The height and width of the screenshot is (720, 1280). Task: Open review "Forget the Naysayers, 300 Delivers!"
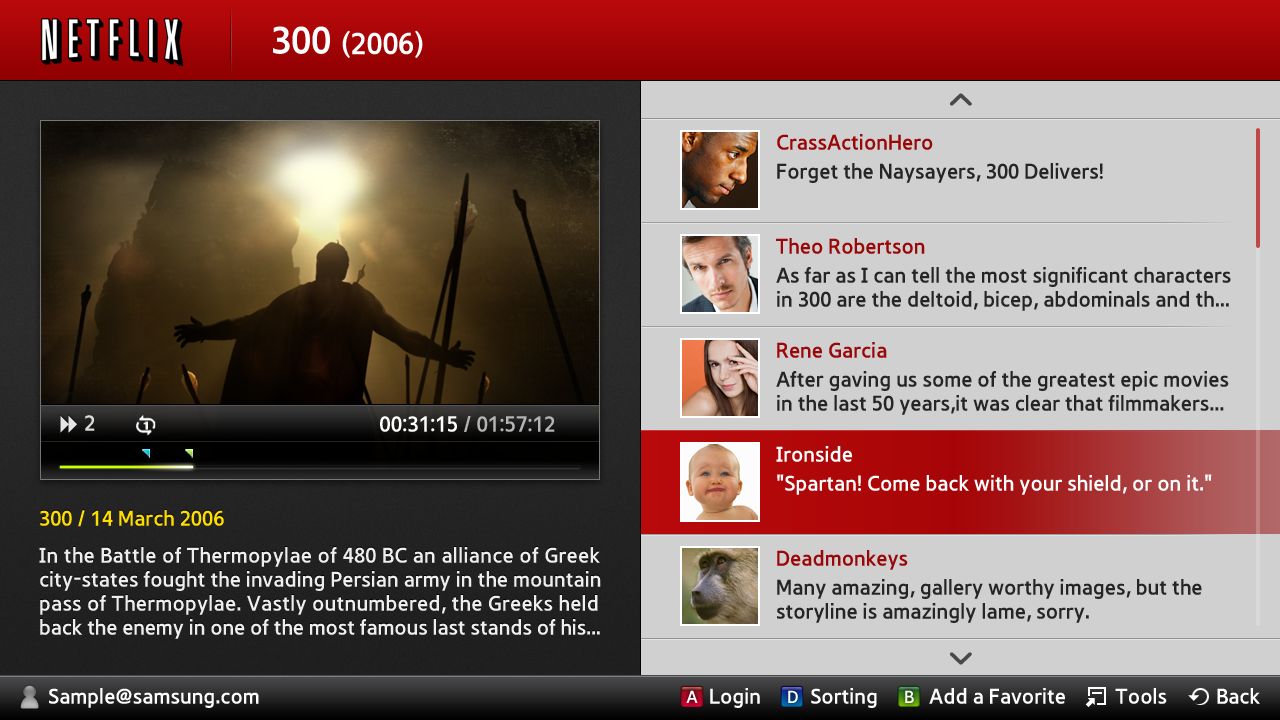(940, 172)
